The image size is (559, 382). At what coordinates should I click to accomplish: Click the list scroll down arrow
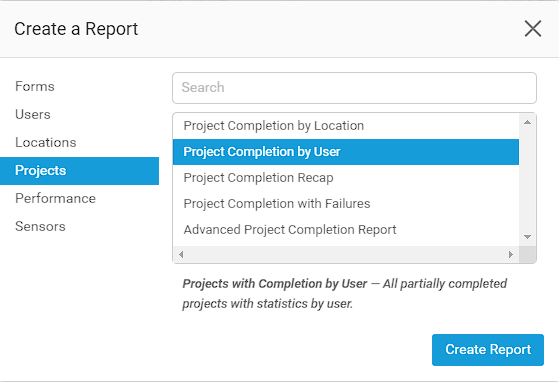[528, 237]
